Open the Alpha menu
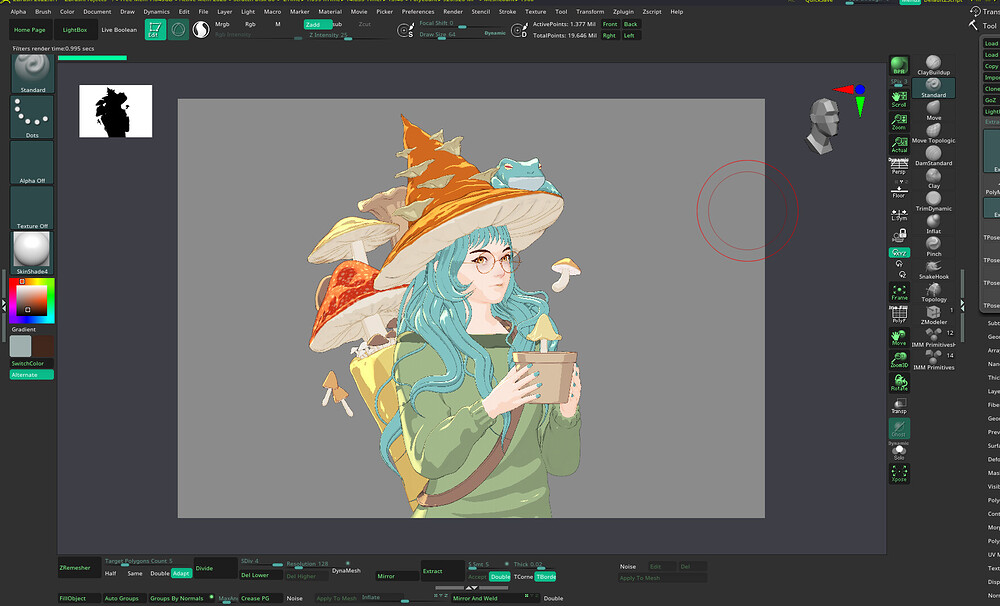Screen dimensions: 1000x606 pos(18,11)
